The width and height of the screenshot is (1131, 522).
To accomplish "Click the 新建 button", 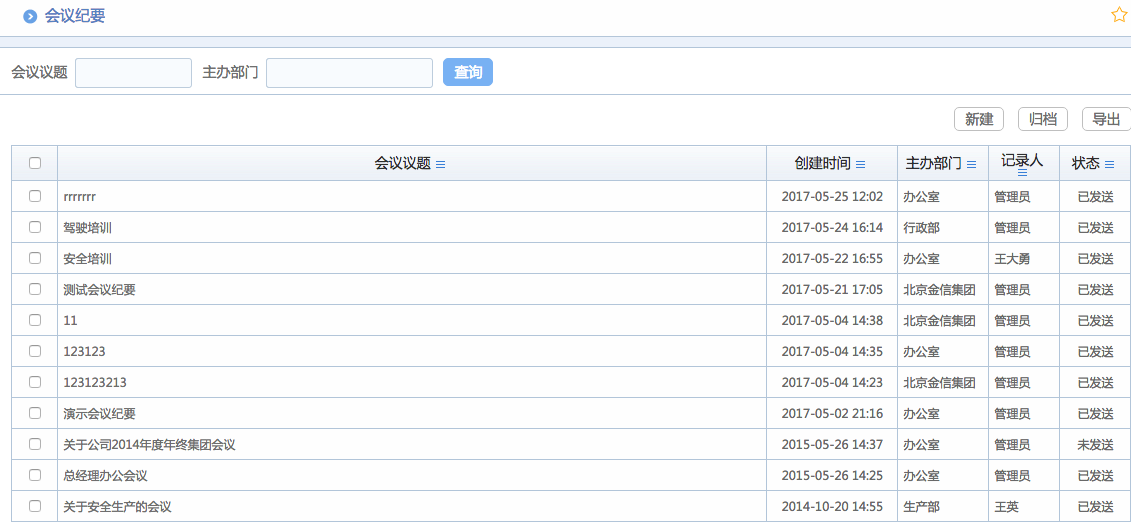I will coord(979,119).
